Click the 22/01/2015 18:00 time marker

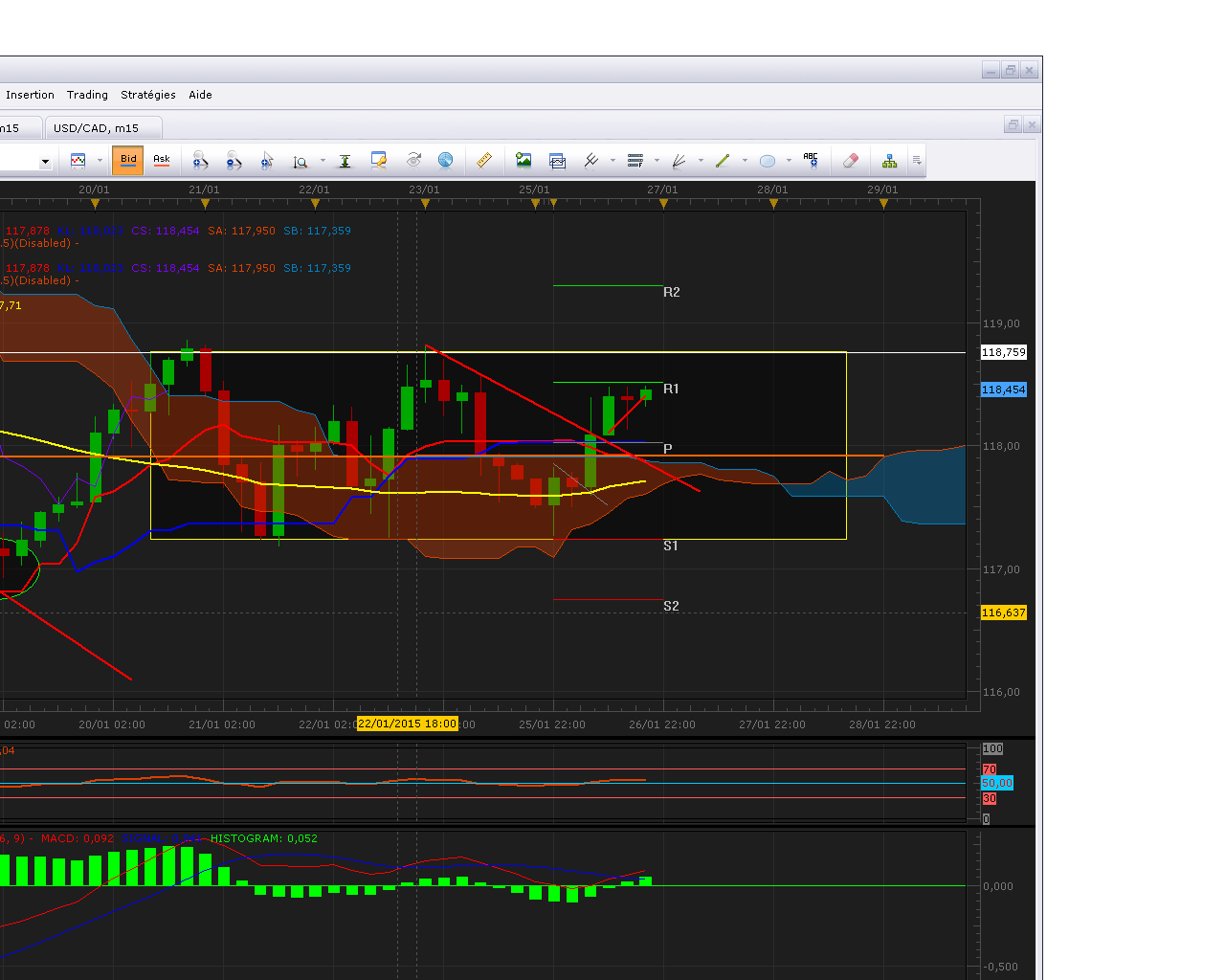[407, 724]
